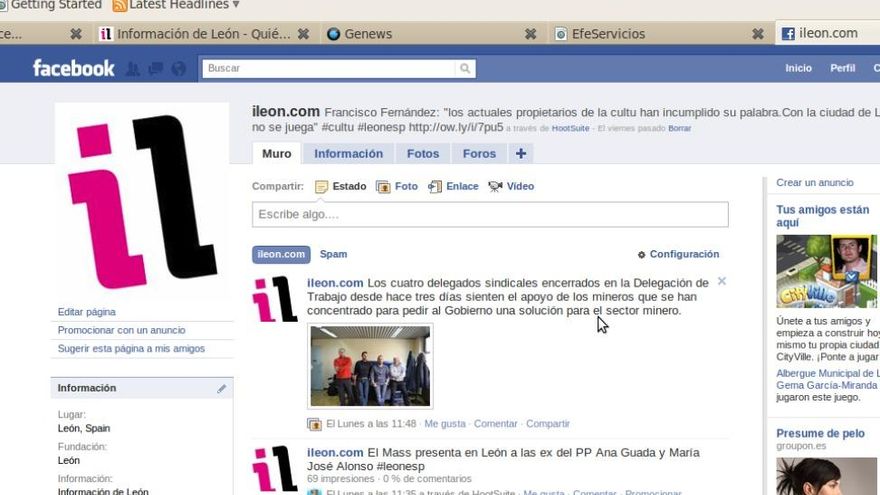Screen dimensions: 880x495
Task: Close the Genews browser tab
Action: point(530,34)
